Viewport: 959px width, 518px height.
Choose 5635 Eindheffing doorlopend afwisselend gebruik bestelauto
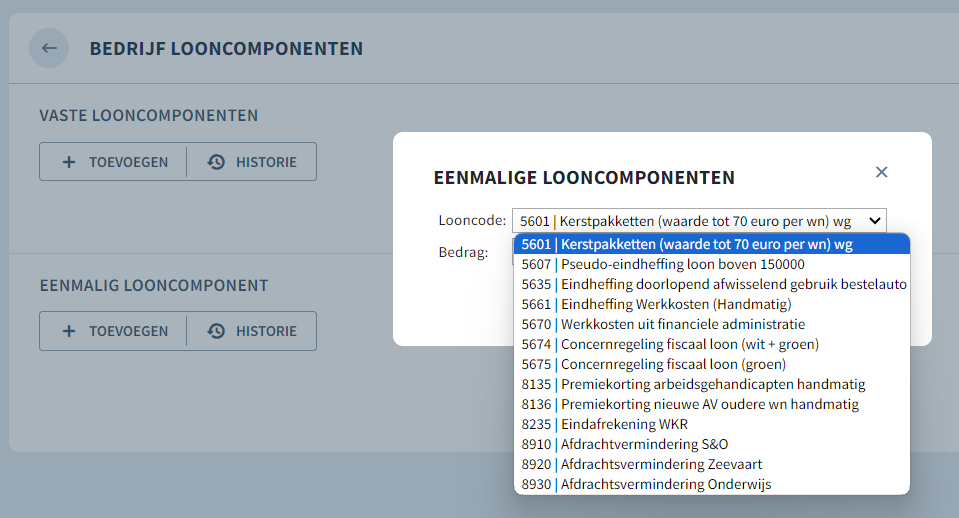(712, 284)
